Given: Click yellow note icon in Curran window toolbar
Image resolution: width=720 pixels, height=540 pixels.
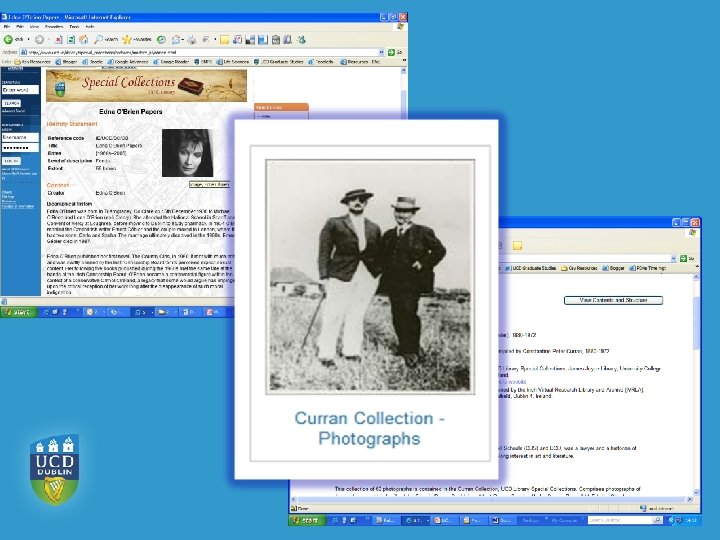Looking at the screenshot, I should (x=518, y=246).
